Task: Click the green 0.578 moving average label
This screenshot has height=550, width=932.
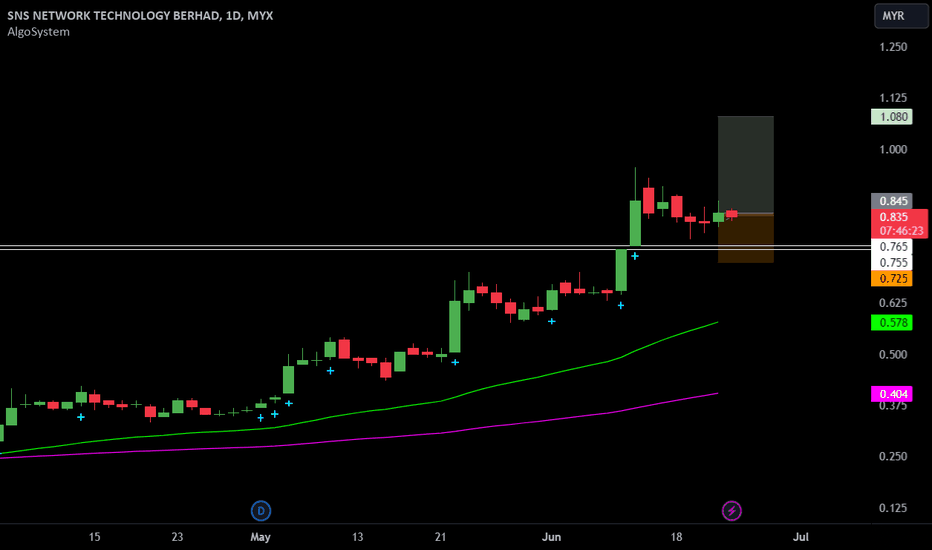Action: point(892,323)
